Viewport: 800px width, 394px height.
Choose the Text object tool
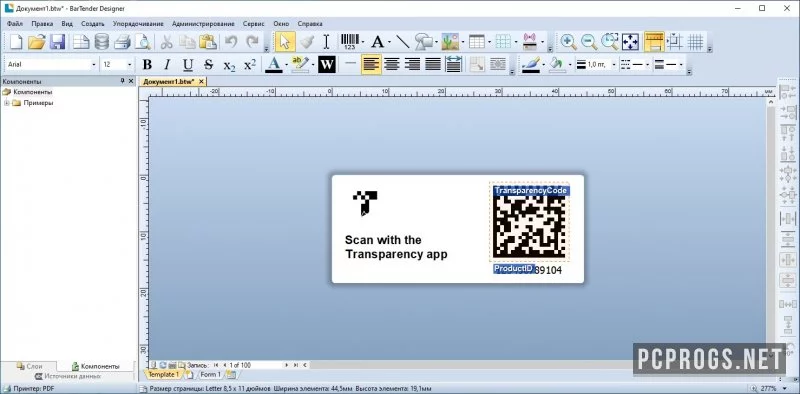pyautogui.click(x=377, y=42)
